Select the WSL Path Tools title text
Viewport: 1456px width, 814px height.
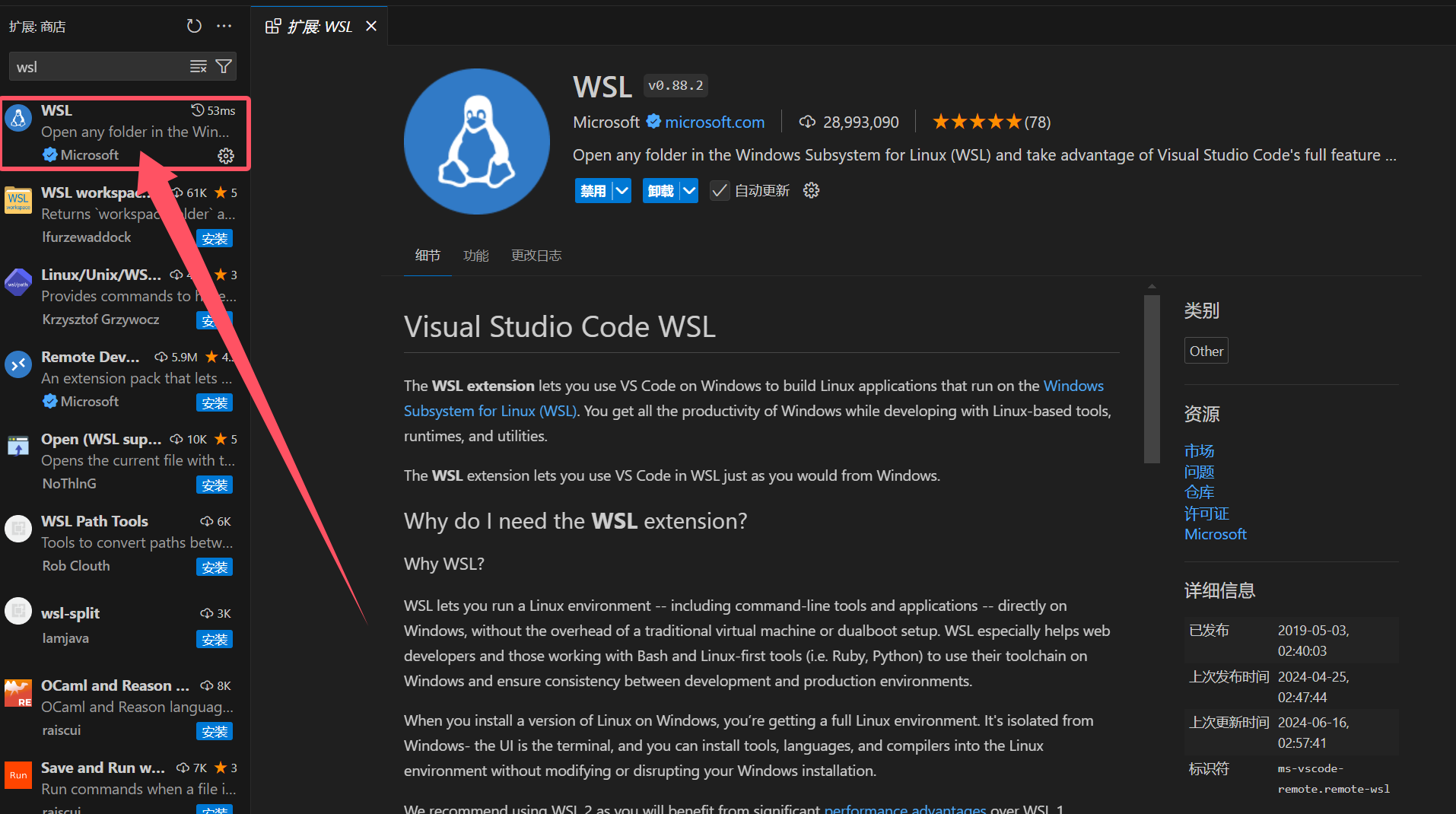coord(94,521)
